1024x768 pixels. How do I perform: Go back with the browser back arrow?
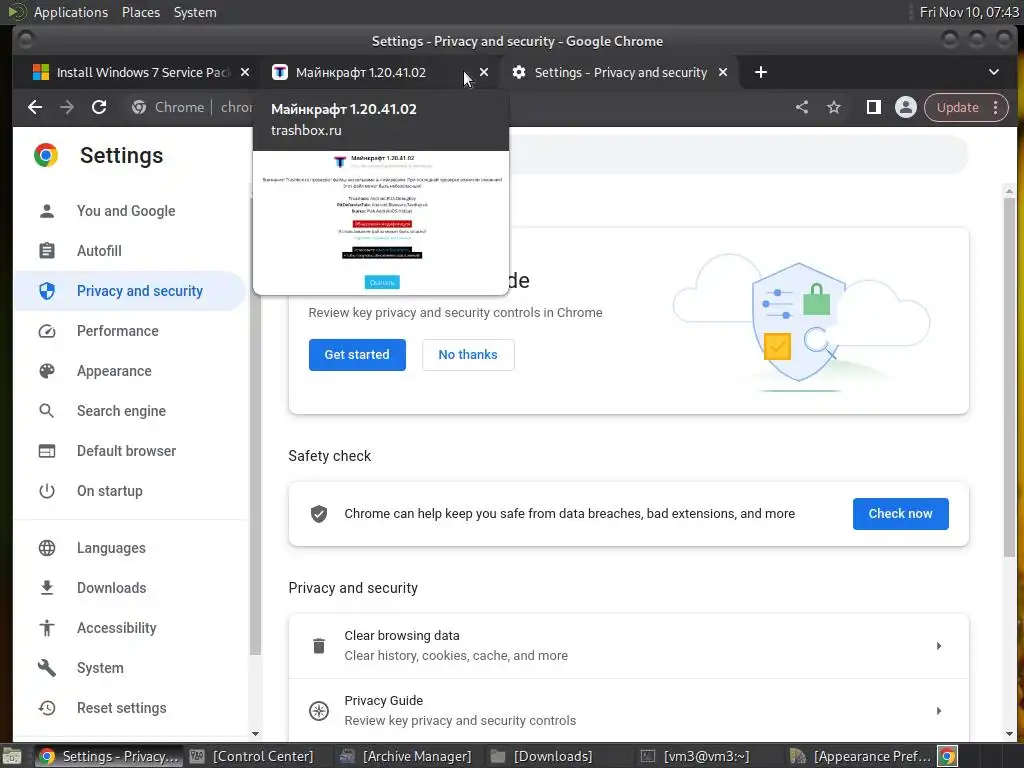click(35, 107)
